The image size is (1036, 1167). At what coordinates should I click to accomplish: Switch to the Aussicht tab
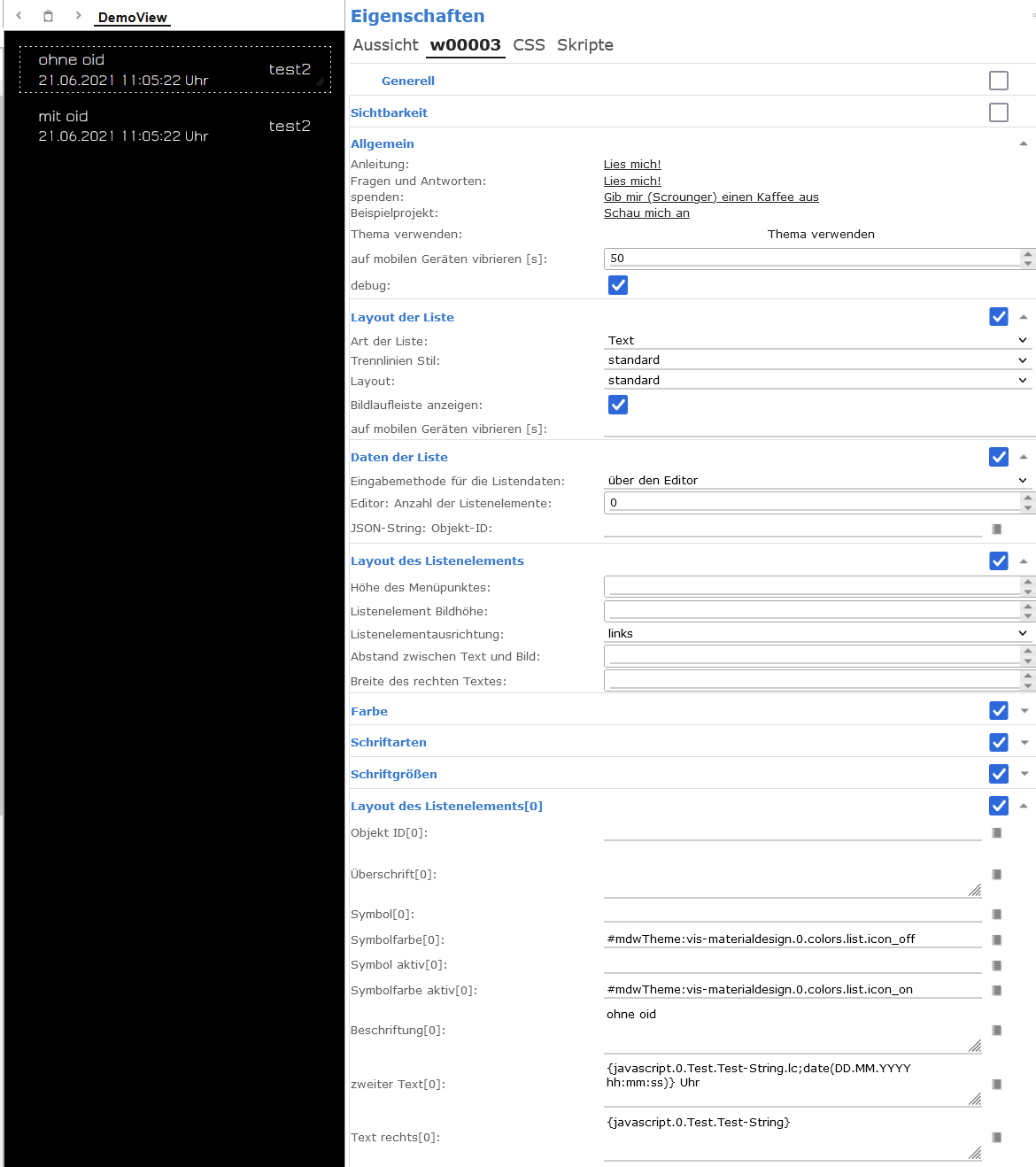385,45
